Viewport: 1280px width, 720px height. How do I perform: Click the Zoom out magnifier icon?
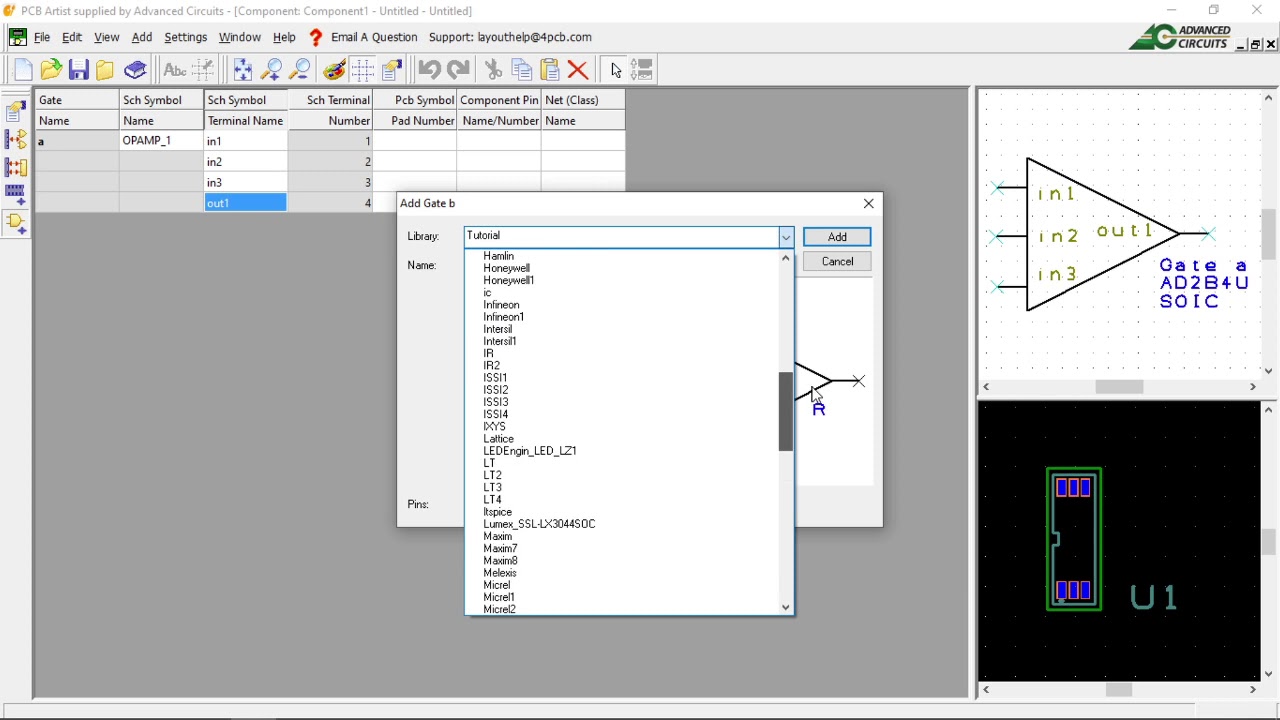(x=299, y=69)
